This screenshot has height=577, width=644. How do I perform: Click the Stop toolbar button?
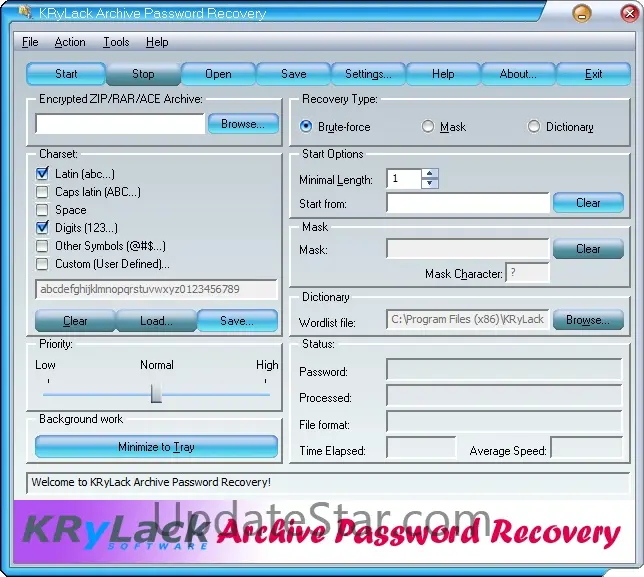pos(143,74)
